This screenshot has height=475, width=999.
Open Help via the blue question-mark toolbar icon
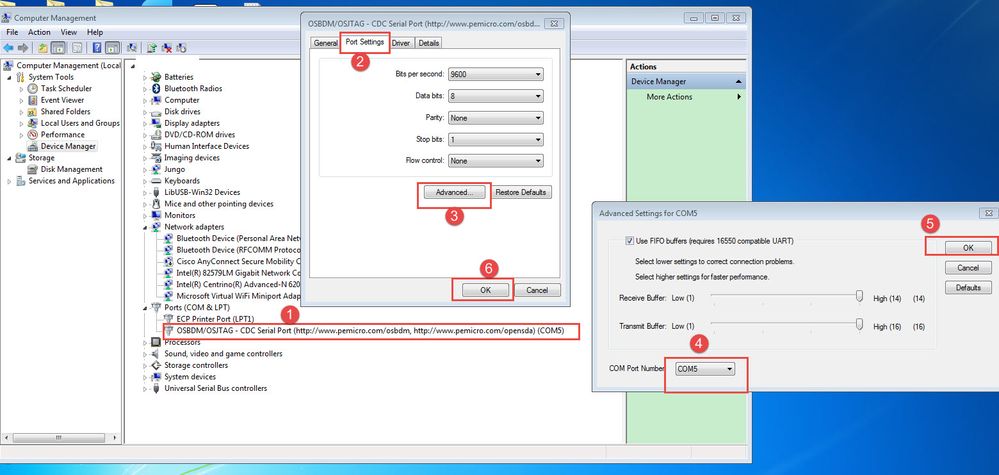click(97, 48)
